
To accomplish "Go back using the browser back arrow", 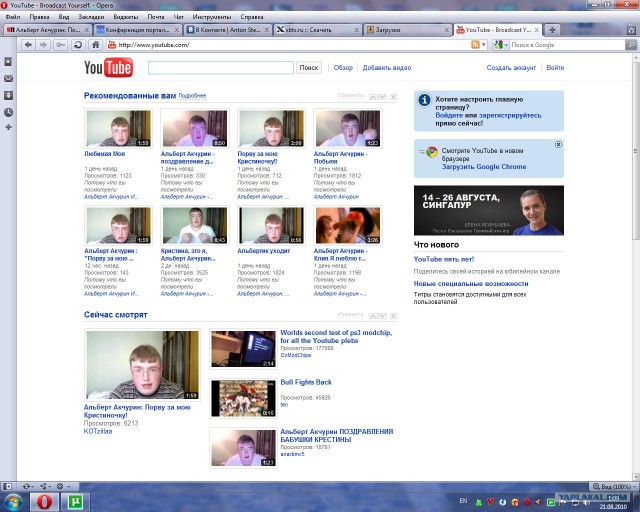I will 28,45.
